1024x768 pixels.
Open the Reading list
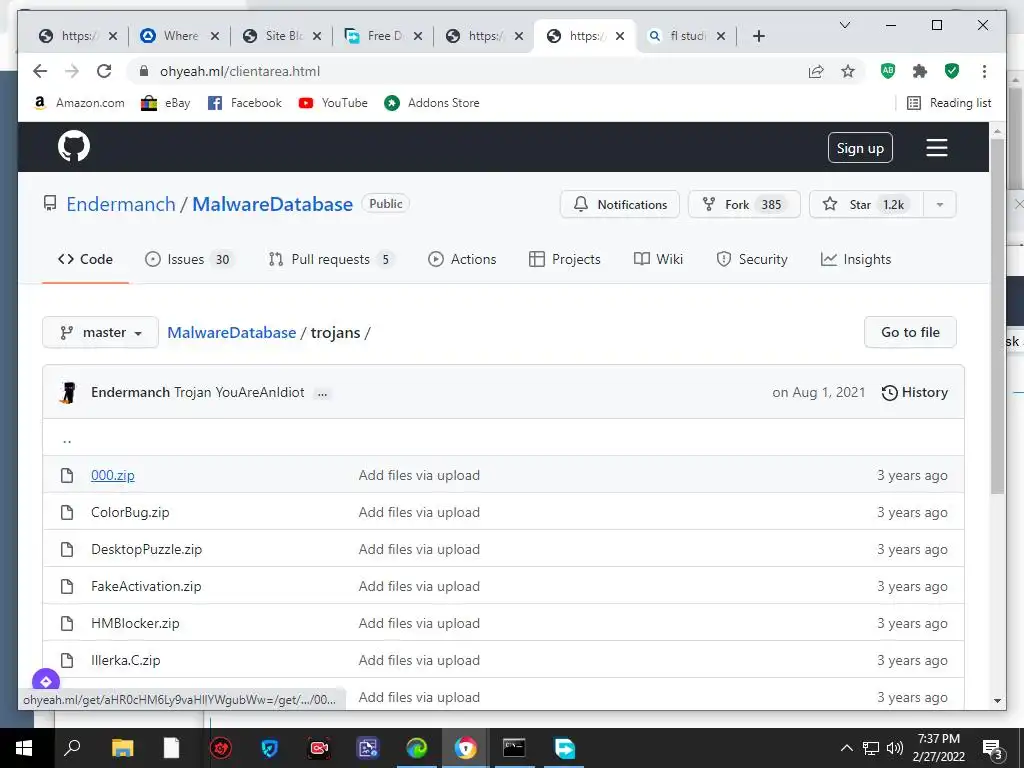click(x=950, y=103)
